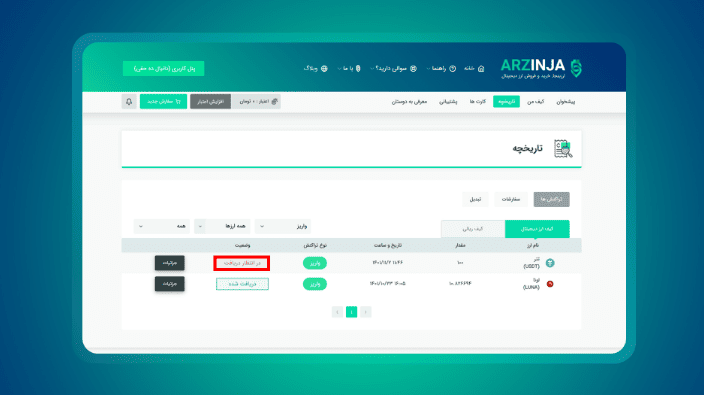Click the ARZINJA logo

click(x=541, y=69)
